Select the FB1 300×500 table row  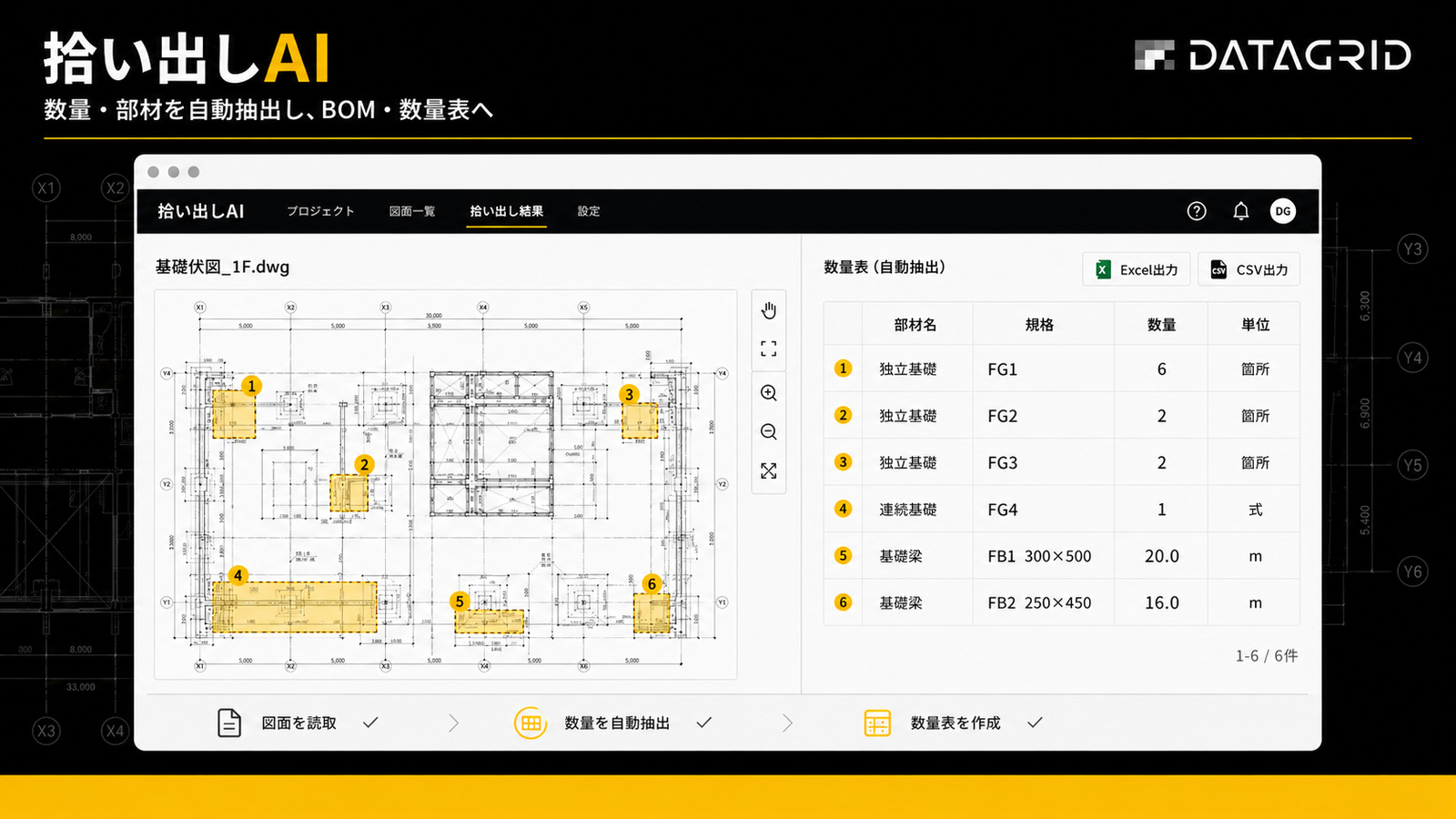click(1061, 556)
